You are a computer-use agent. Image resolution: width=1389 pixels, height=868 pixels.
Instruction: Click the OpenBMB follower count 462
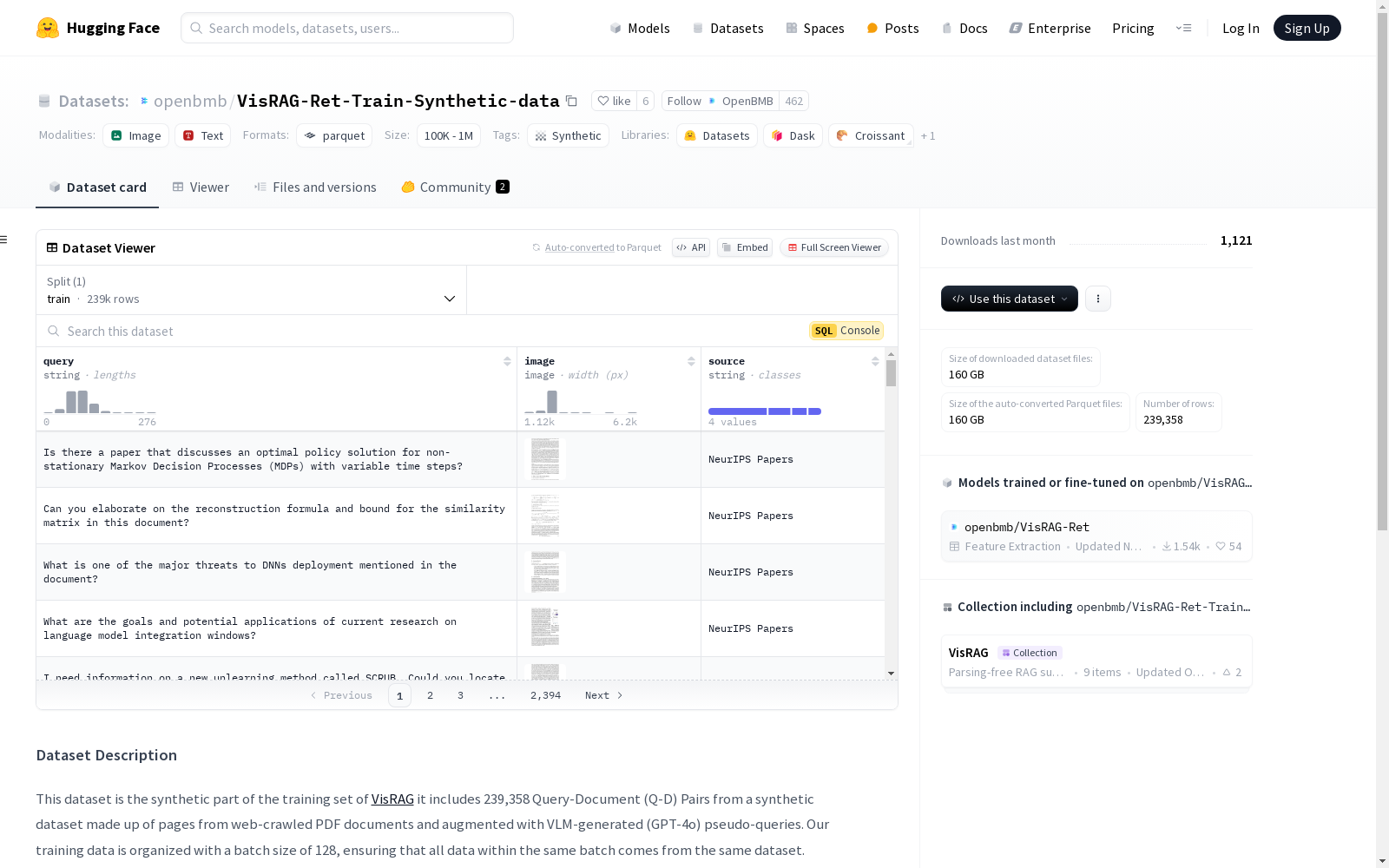[794, 101]
